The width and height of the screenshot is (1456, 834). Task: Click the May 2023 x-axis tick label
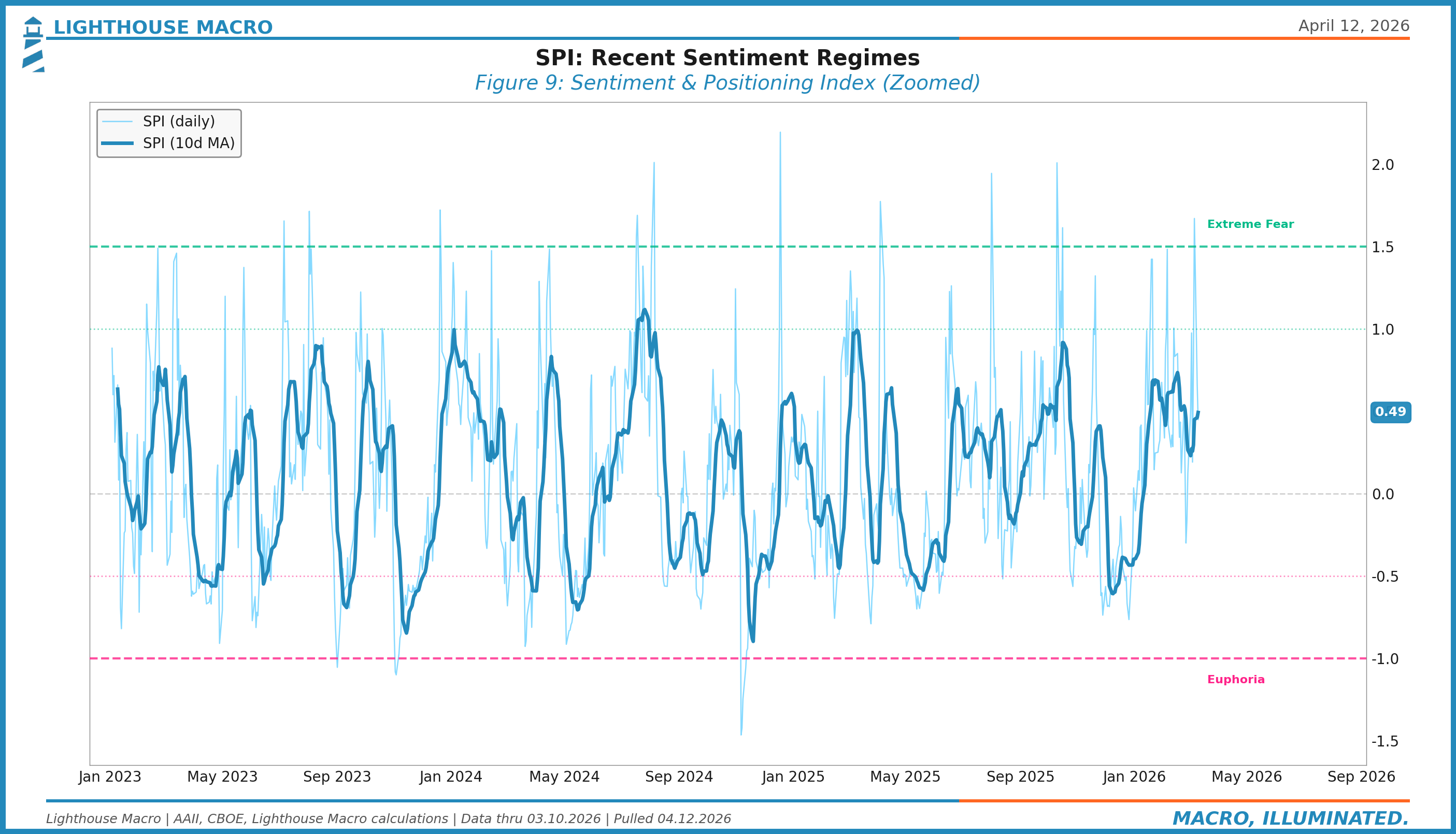pyautogui.click(x=222, y=778)
